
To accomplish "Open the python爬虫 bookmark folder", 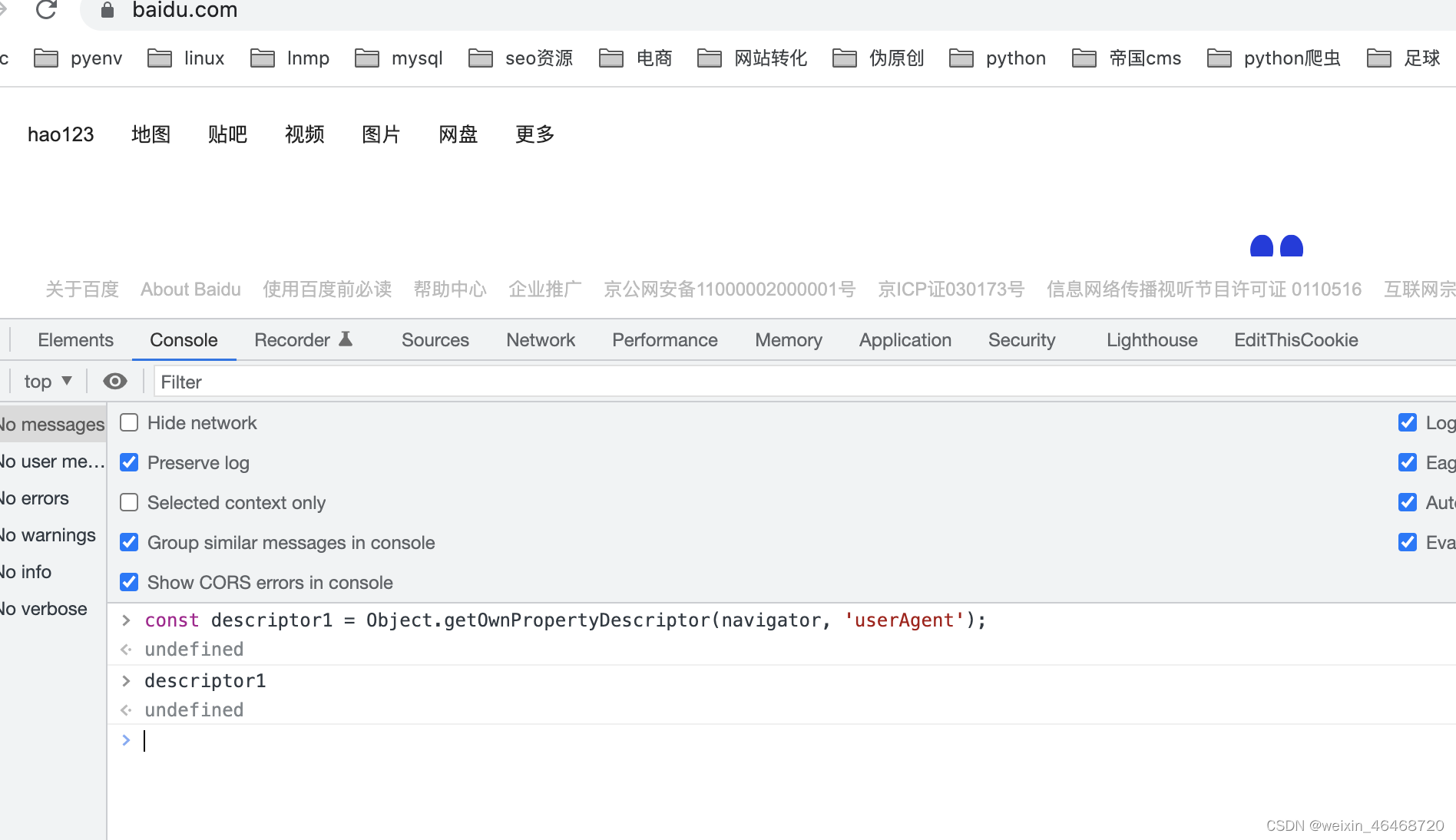I will click(x=1274, y=58).
